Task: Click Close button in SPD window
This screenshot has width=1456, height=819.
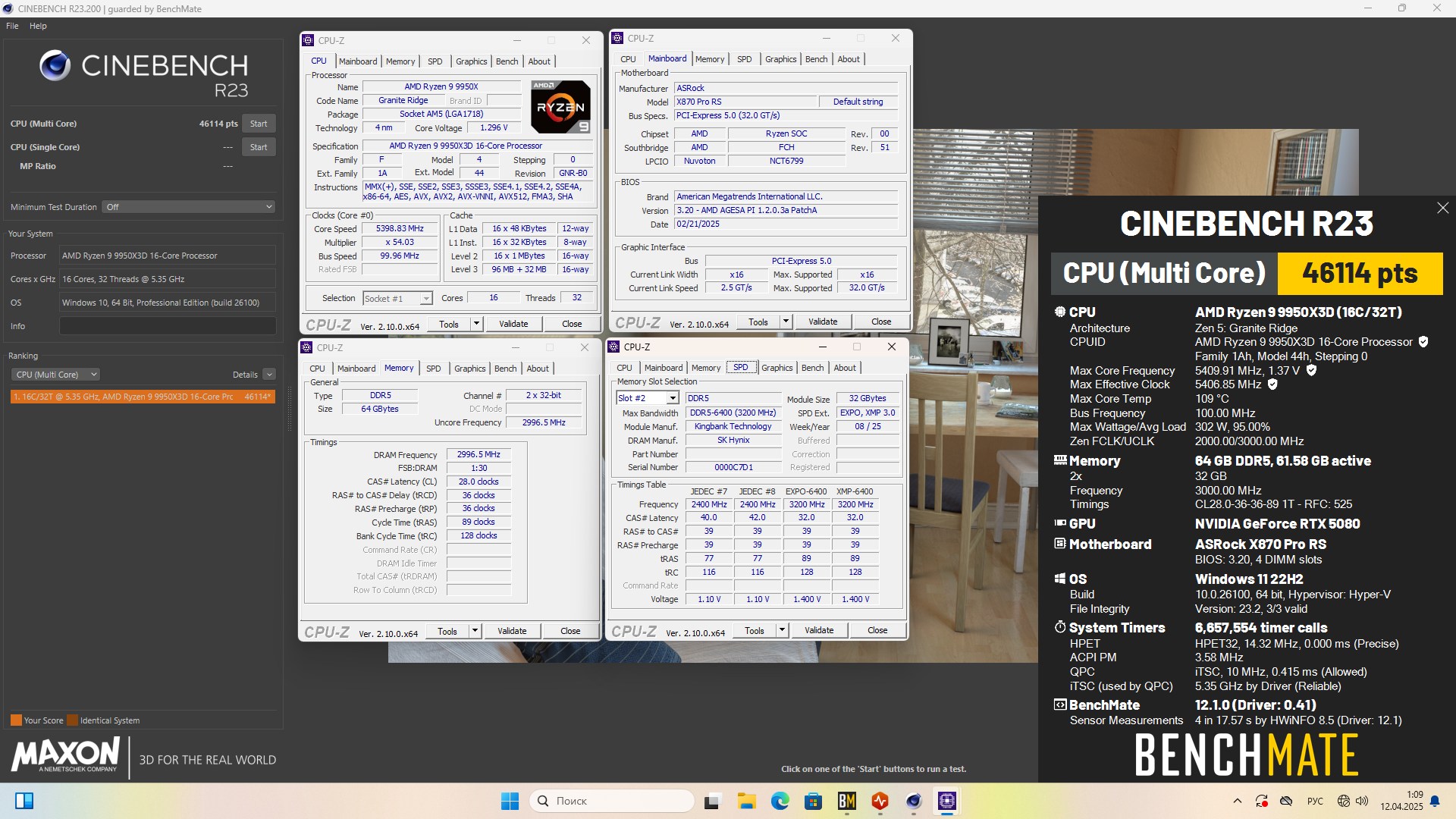Action: click(x=877, y=630)
